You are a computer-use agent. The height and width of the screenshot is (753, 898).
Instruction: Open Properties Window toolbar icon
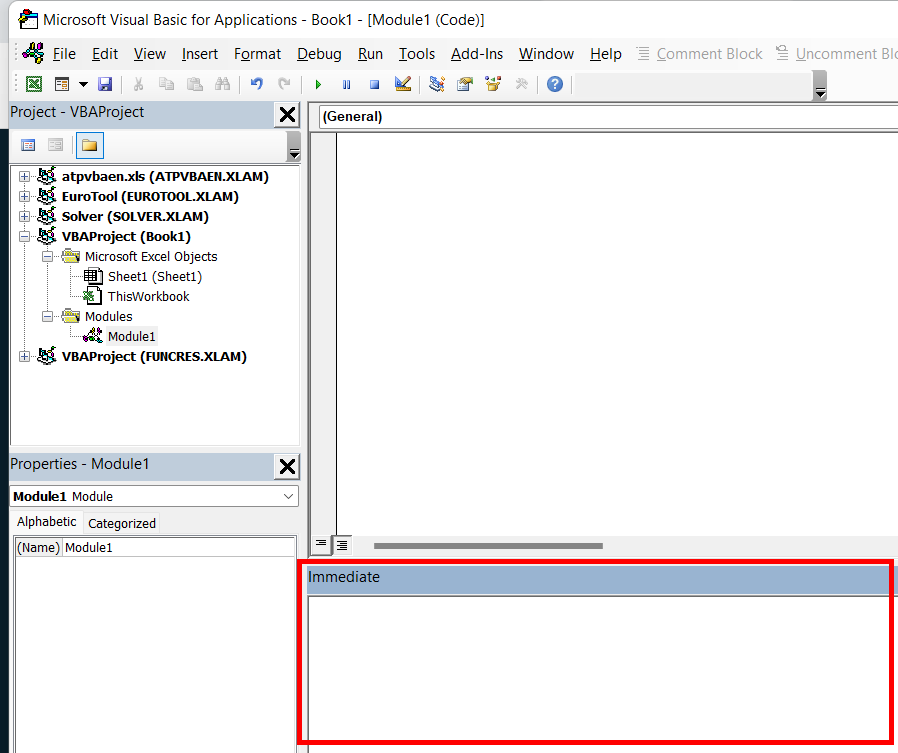pos(465,84)
